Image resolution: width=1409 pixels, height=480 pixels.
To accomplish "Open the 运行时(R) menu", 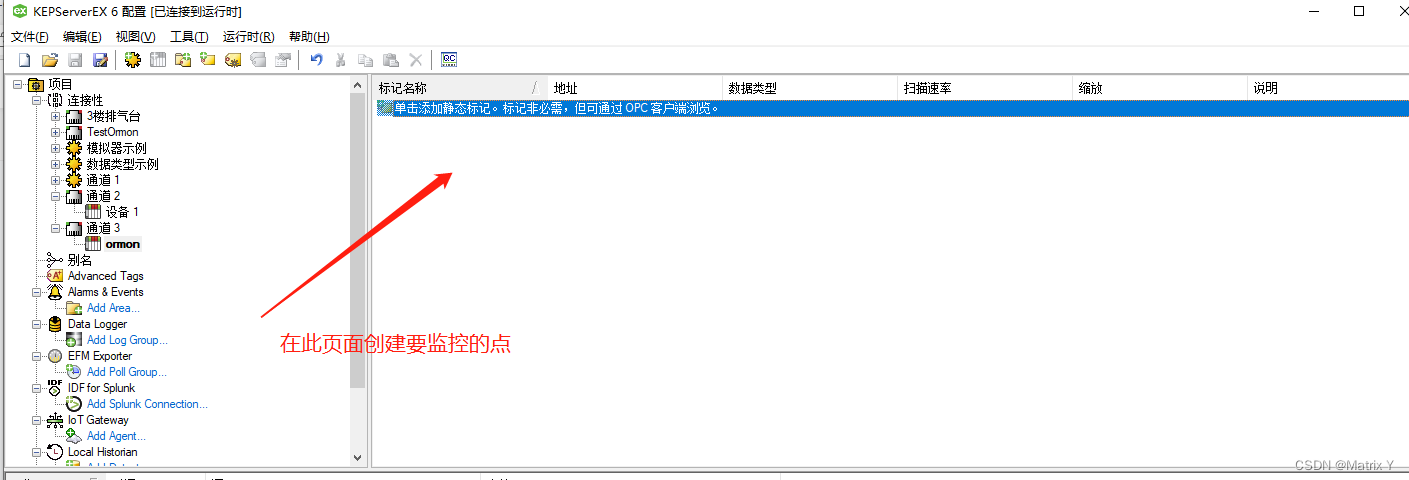I will pos(248,37).
